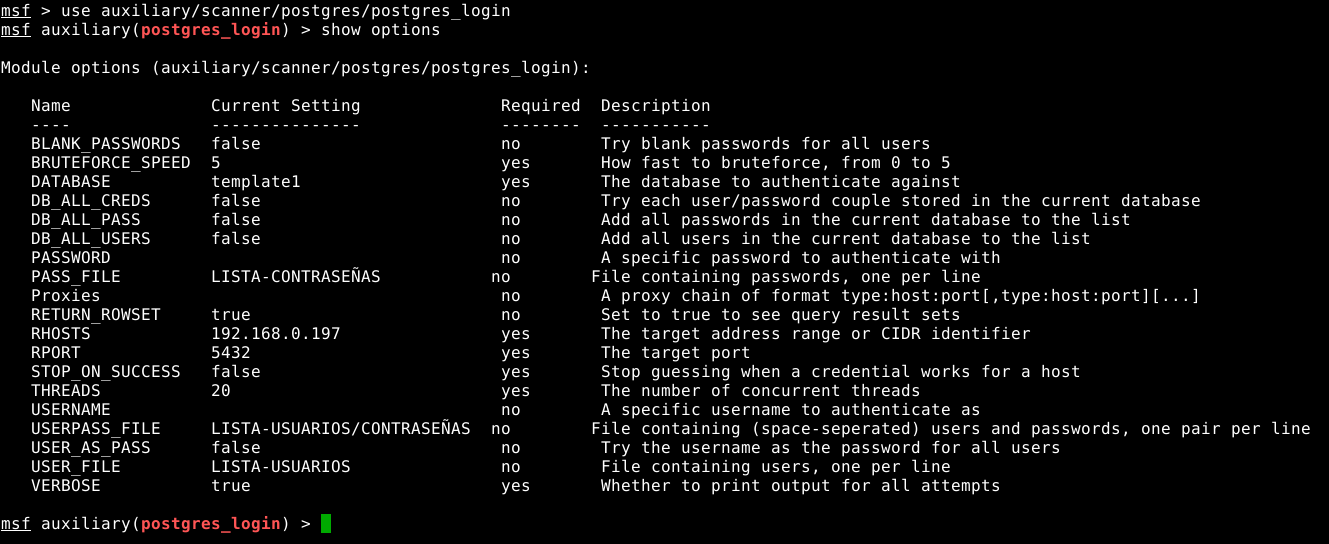
Task: Click the RETURN_ROWSET option name
Action: click(96, 315)
